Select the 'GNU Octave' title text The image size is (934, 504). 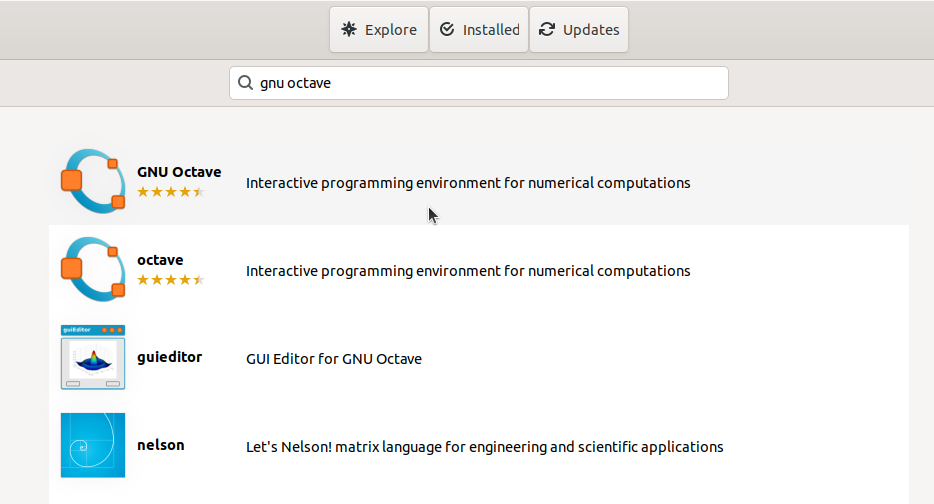tap(179, 172)
